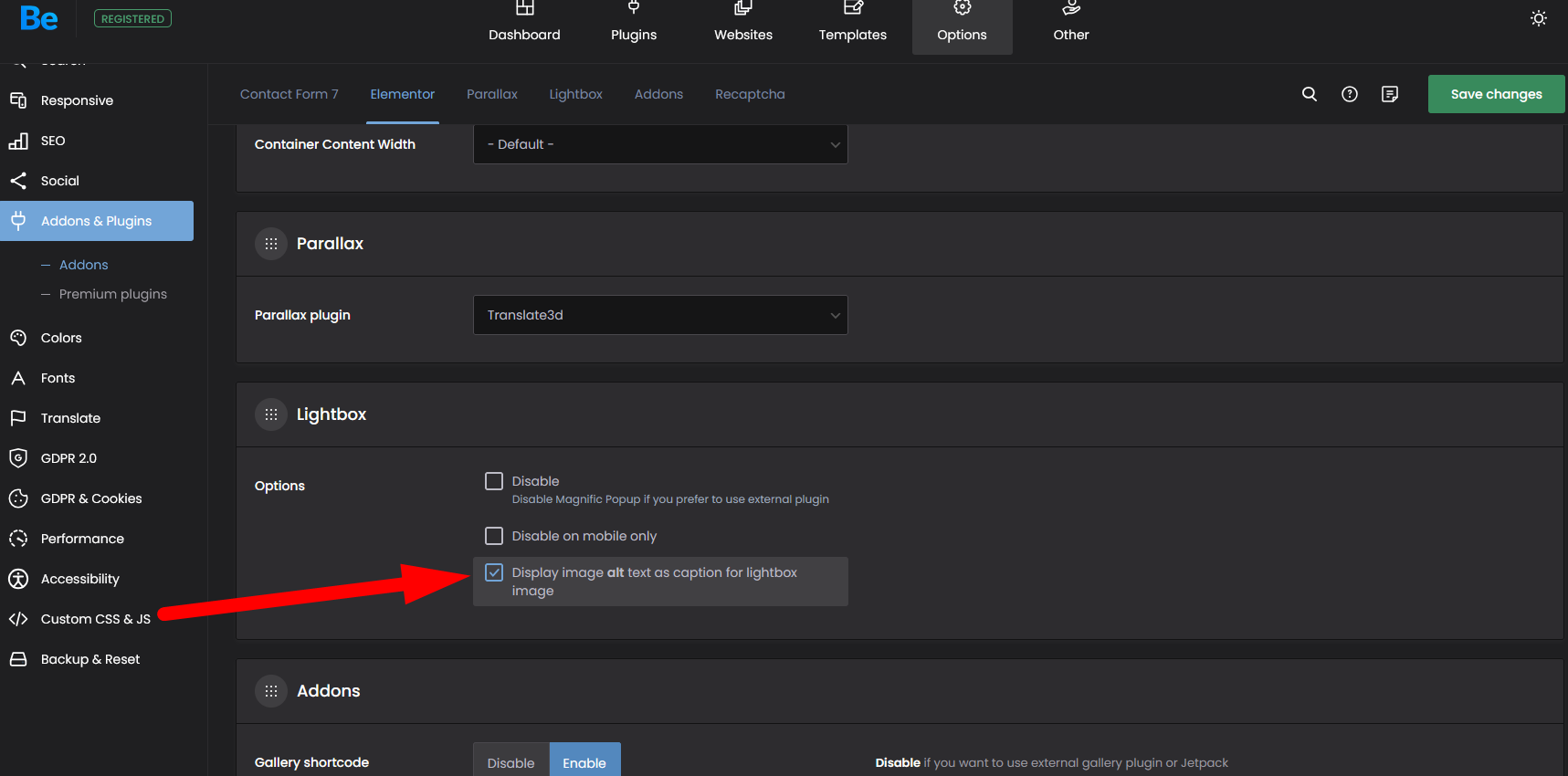This screenshot has width=1568, height=776.
Task: Click the Be logo
Action: pyautogui.click(x=39, y=18)
